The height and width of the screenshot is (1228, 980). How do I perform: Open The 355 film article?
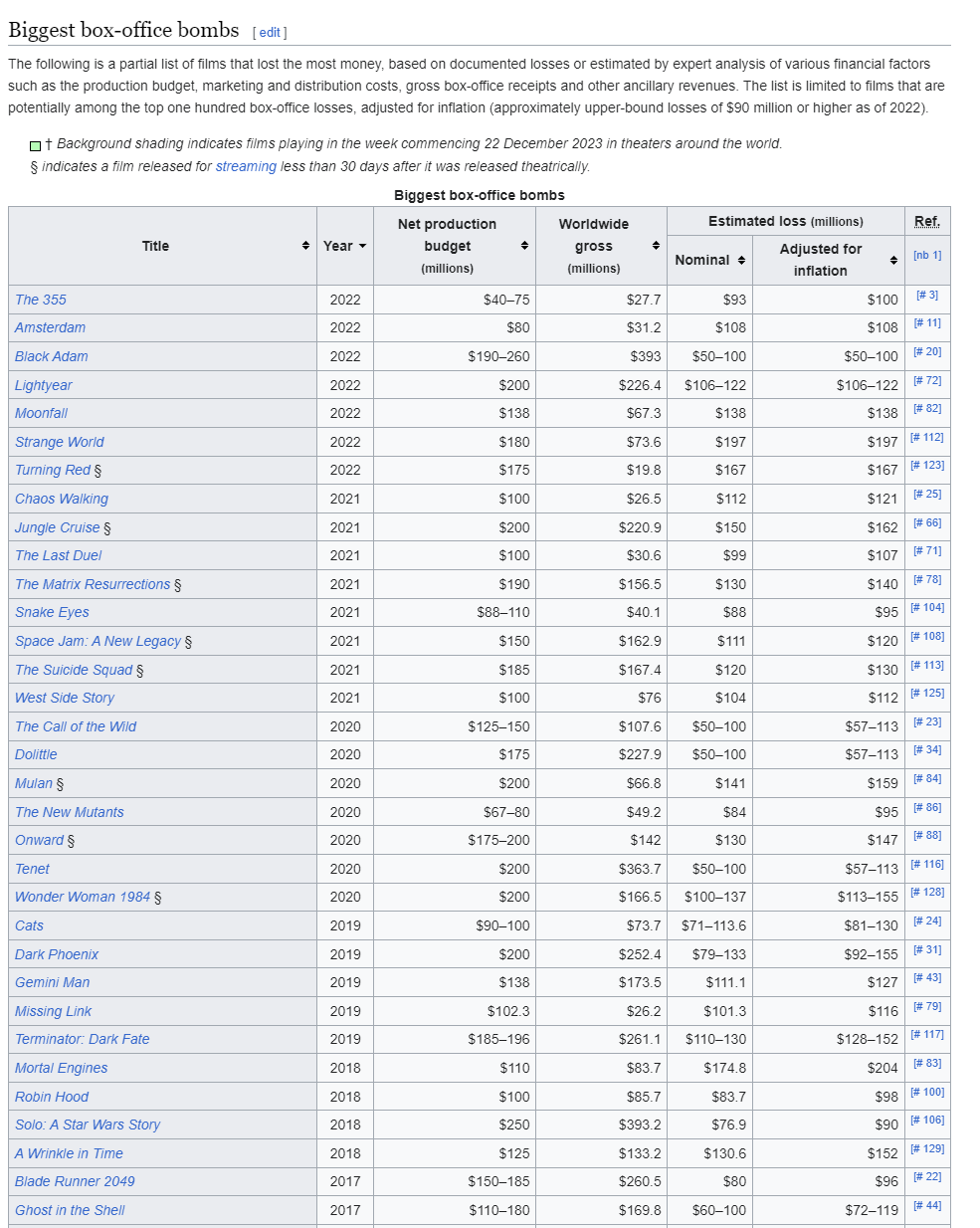pos(41,300)
